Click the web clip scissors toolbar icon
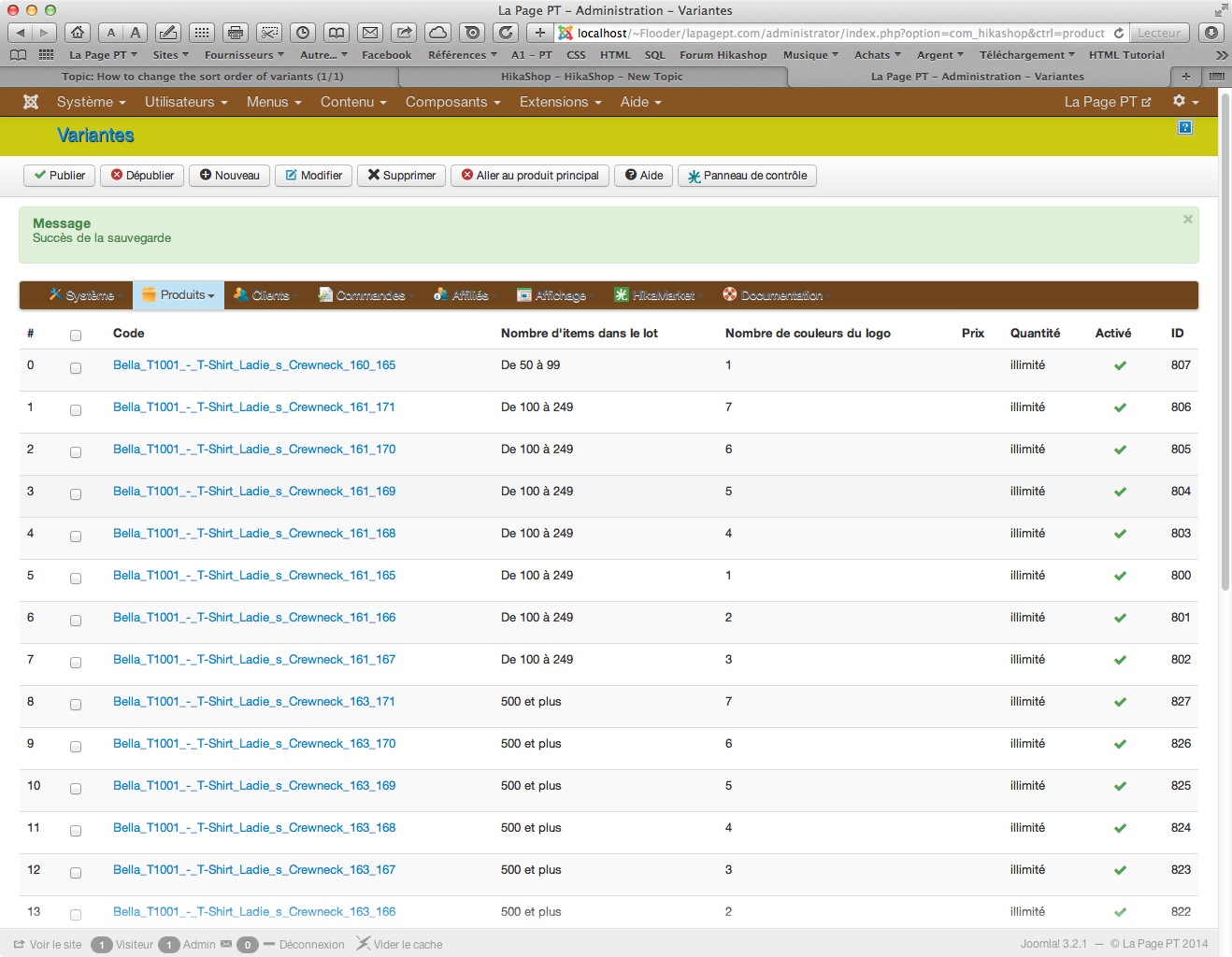Viewport: 1232px width, 957px height. click(x=269, y=33)
